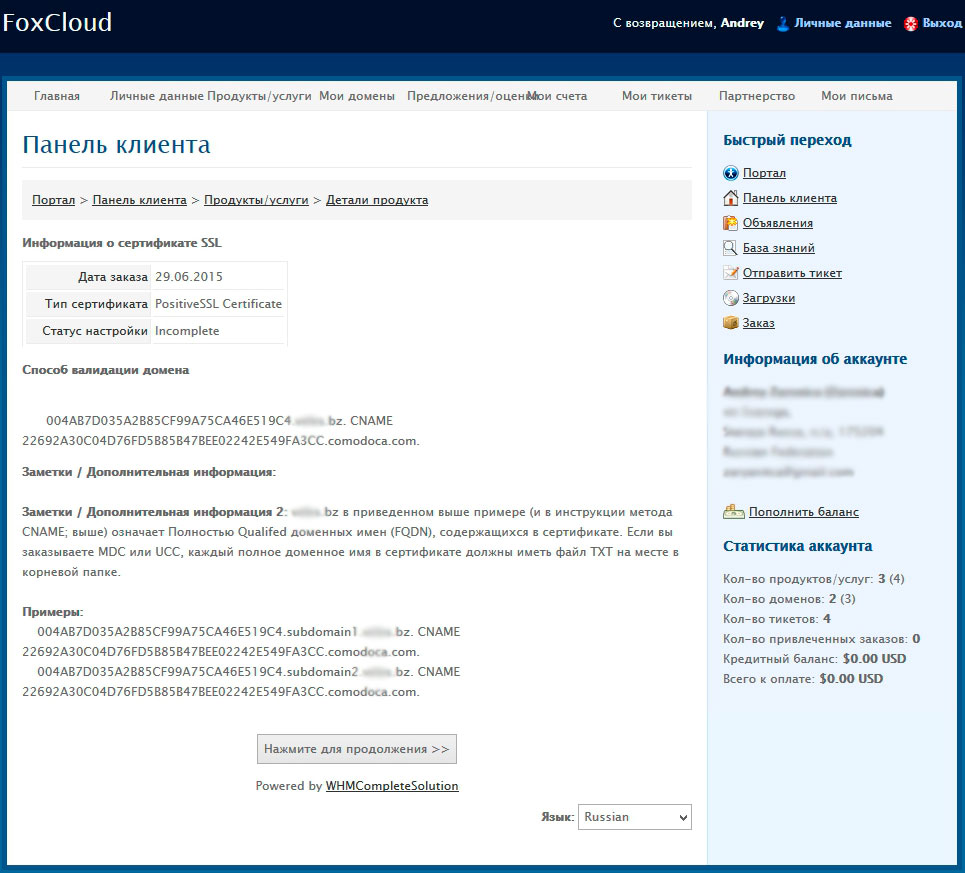Click the Выход logout link
This screenshot has height=873, width=965.
[x=942, y=23]
